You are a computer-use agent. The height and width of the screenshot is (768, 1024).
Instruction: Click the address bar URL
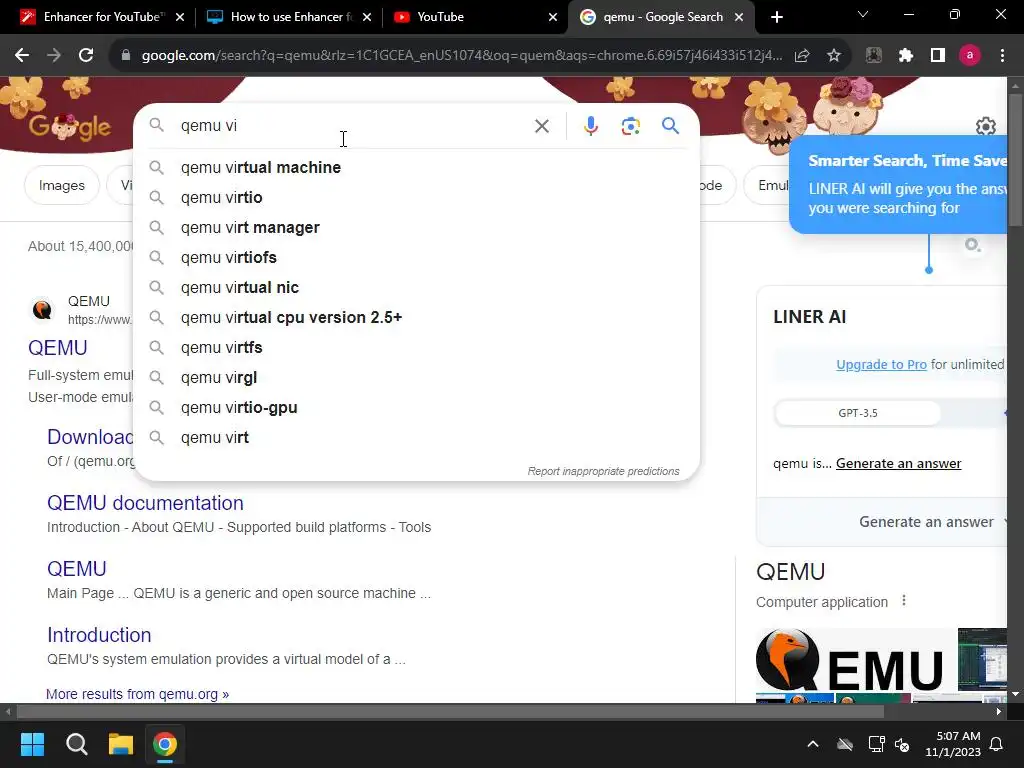[x=462, y=56]
